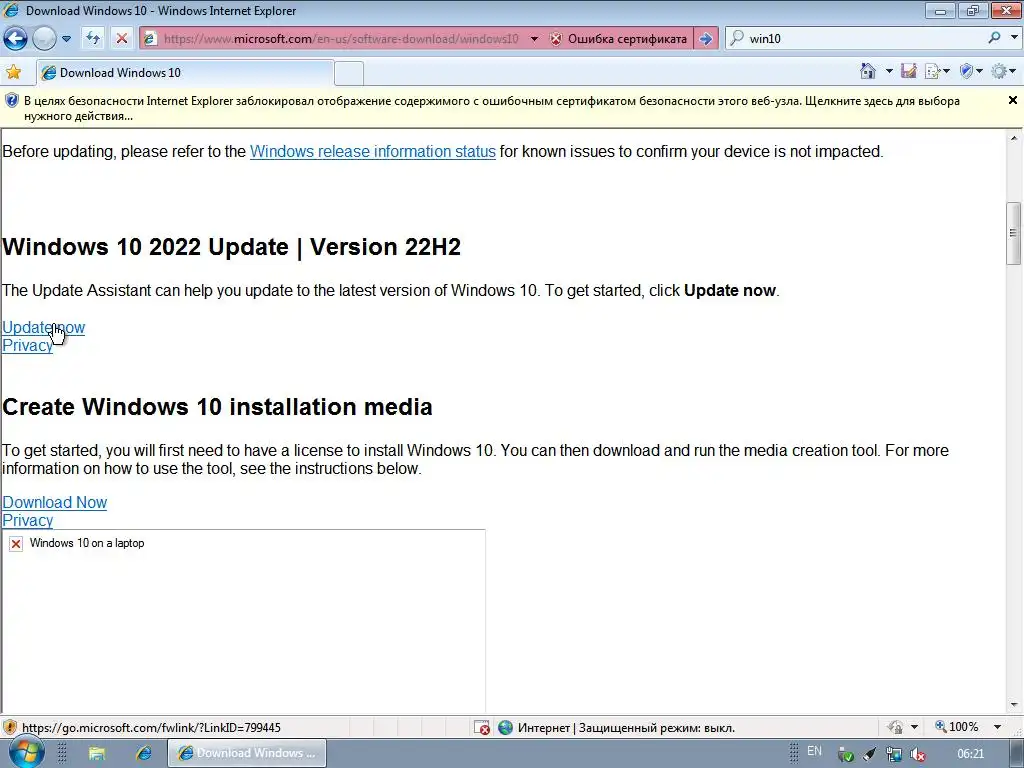Image resolution: width=1024 pixels, height=768 pixels.
Task: Click the magnifier search button
Action: click(995, 38)
